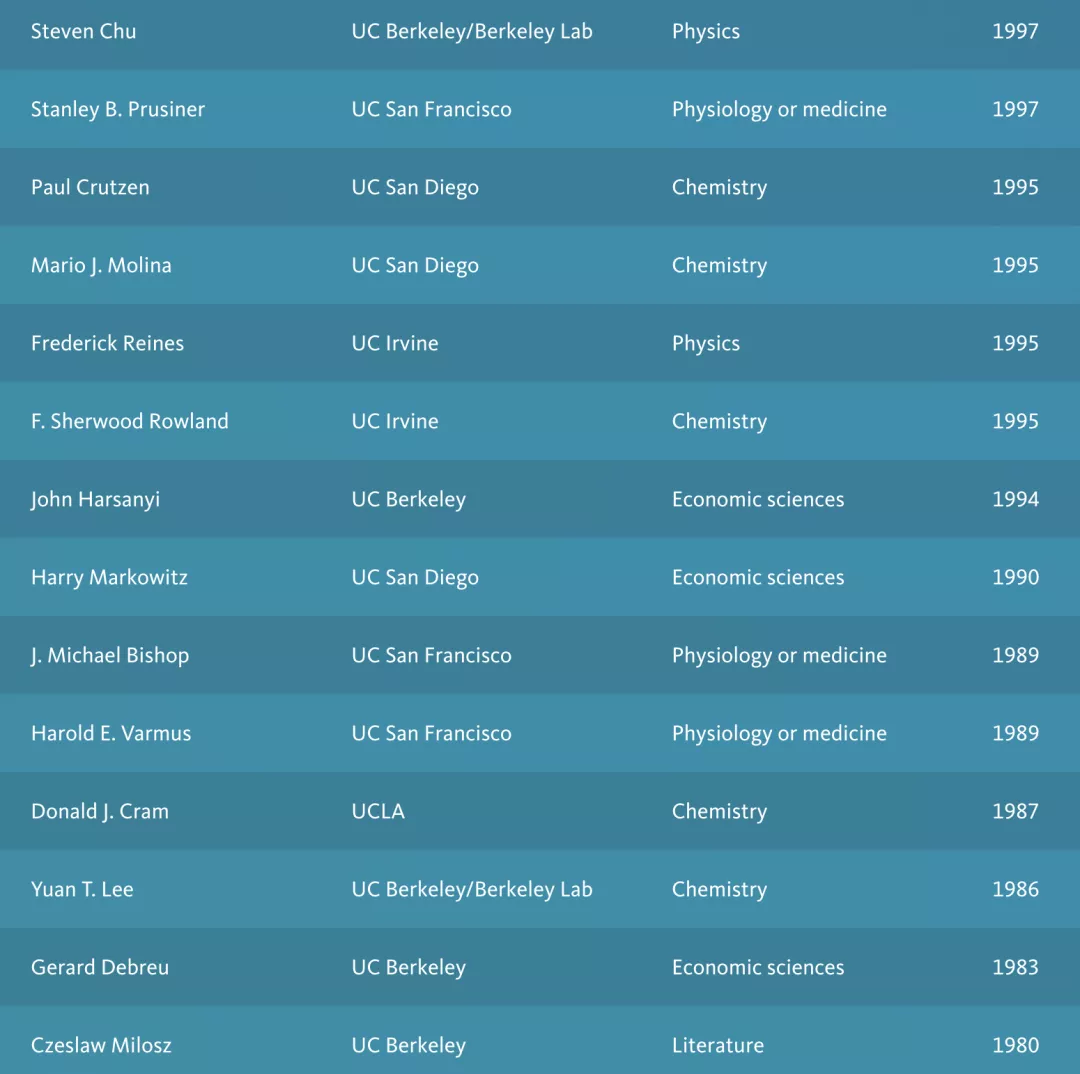Viewport: 1080px width, 1074px height.
Task: Select Czeslaw Milosz in the list
Action: click(x=101, y=1045)
